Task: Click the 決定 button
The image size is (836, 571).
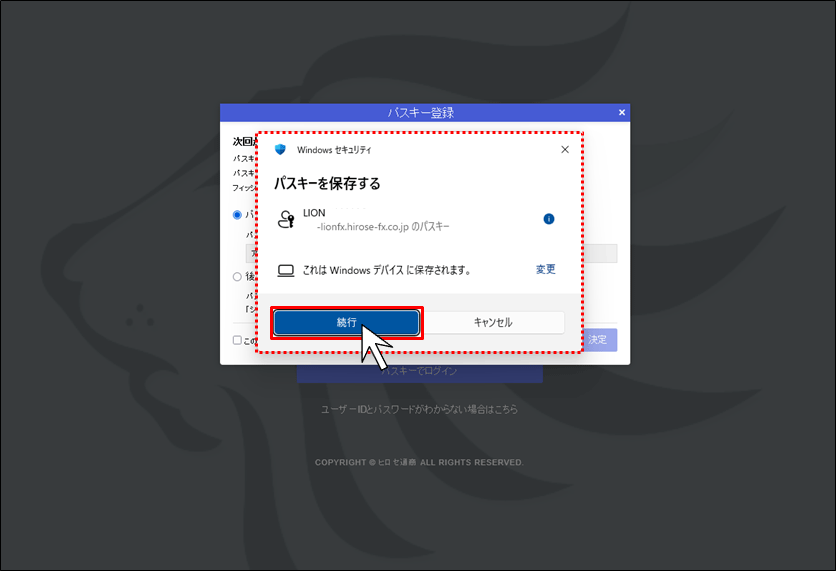Action: pyautogui.click(x=600, y=340)
